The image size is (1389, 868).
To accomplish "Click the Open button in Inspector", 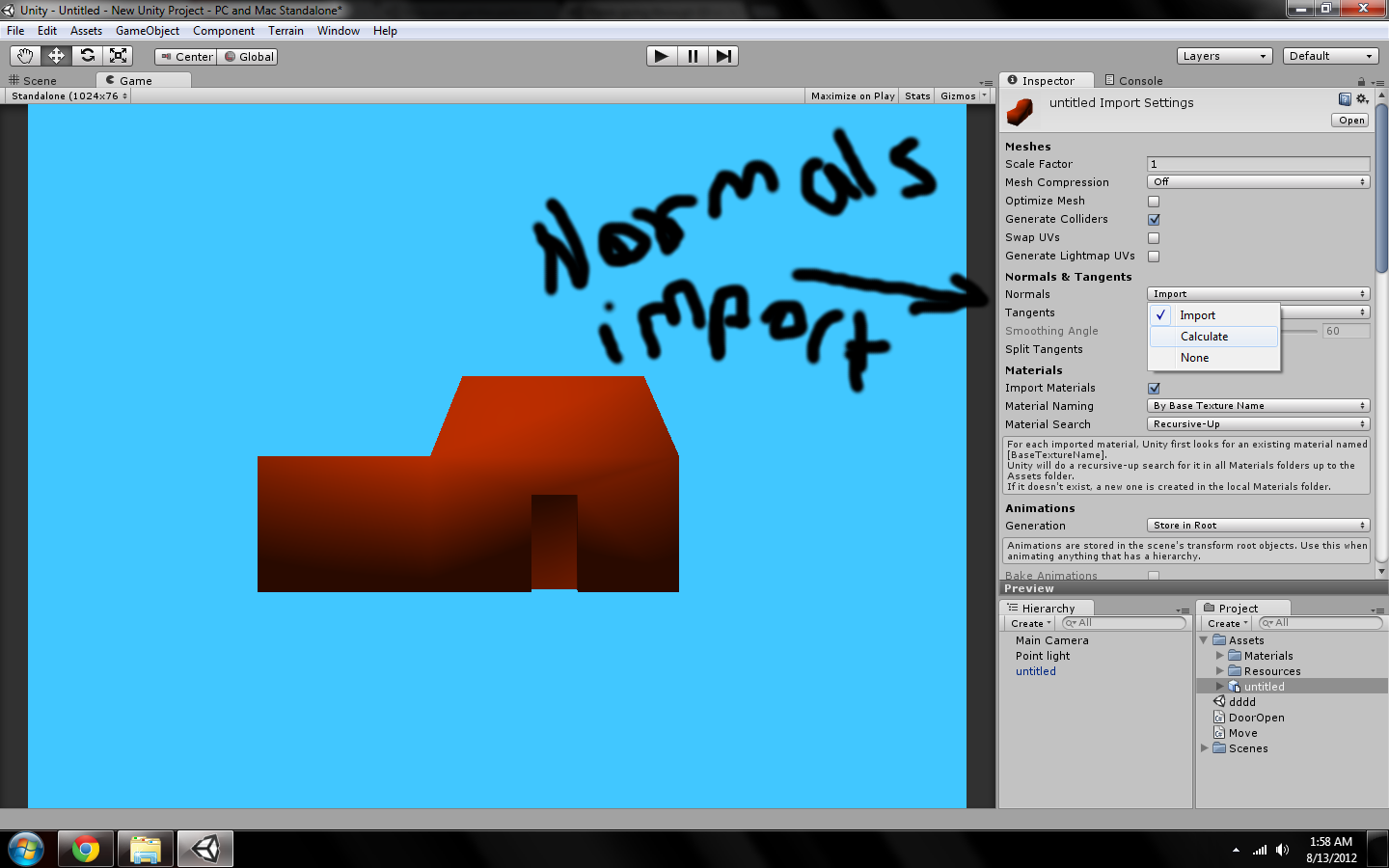I will 1351,121.
